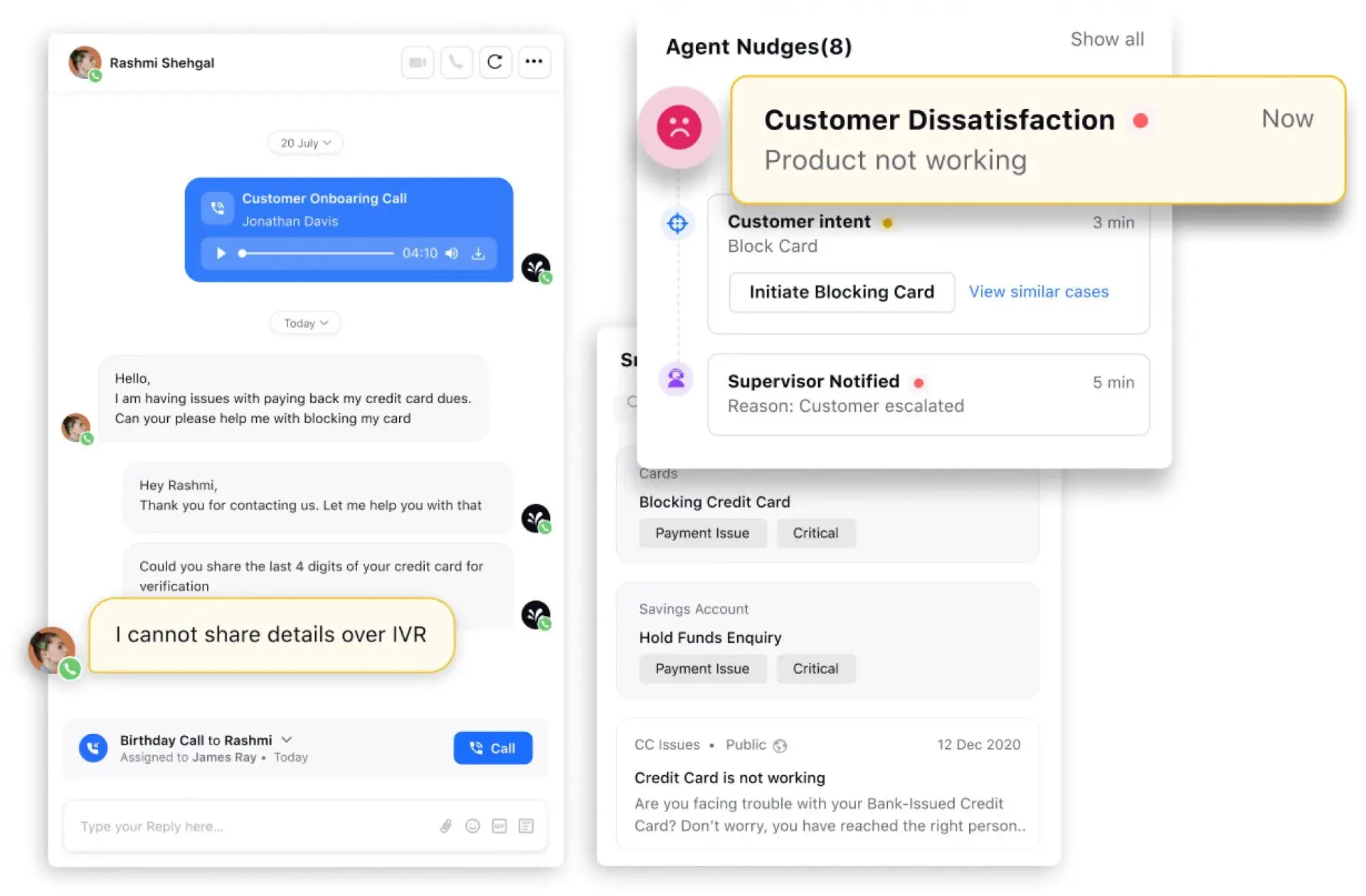
Task: Attach a file using the paperclip icon
Action: click(x=447, y=826)
